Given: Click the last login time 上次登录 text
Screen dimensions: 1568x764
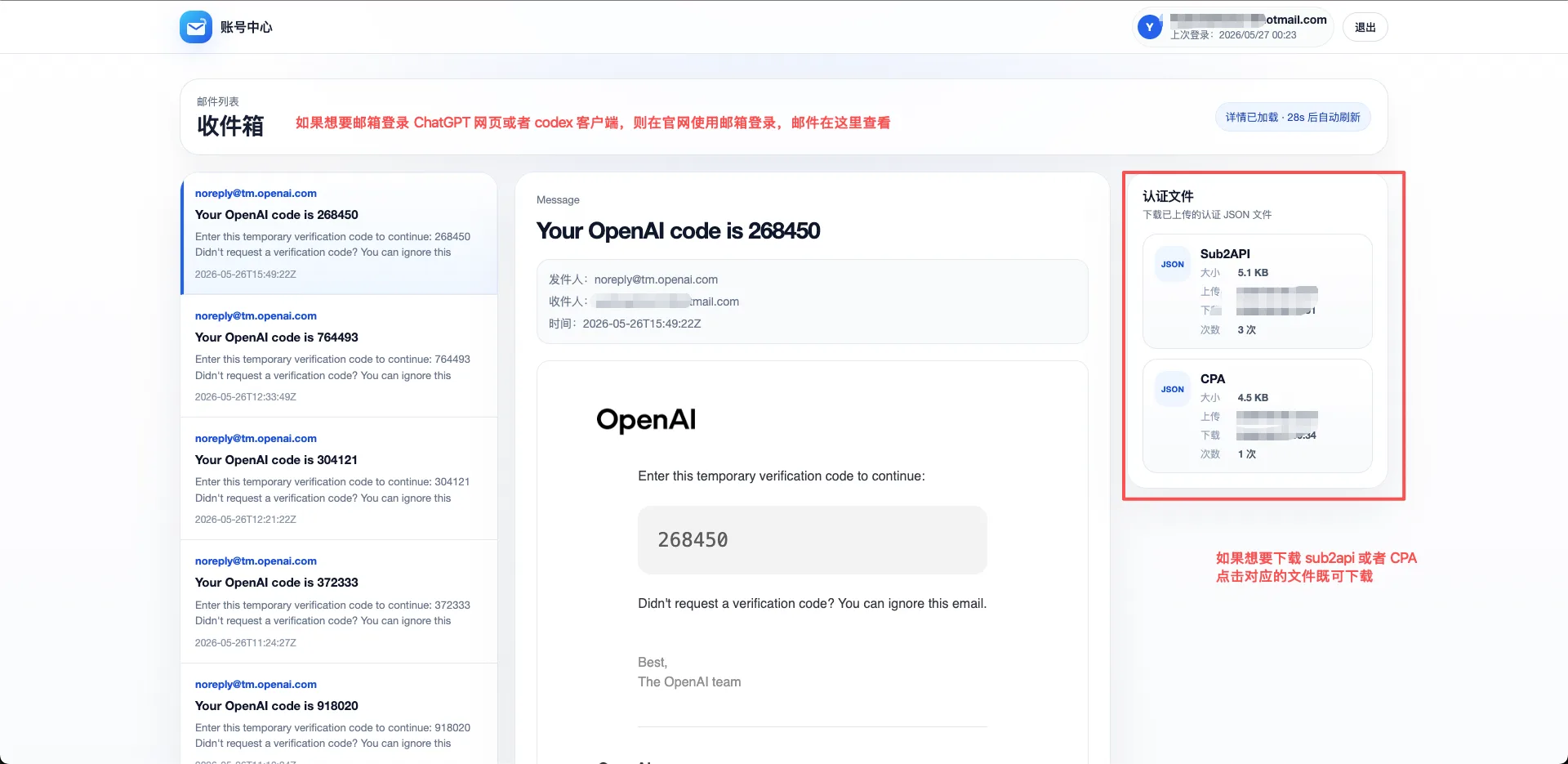Looking at the screenshot, I should pos(1233,35).
